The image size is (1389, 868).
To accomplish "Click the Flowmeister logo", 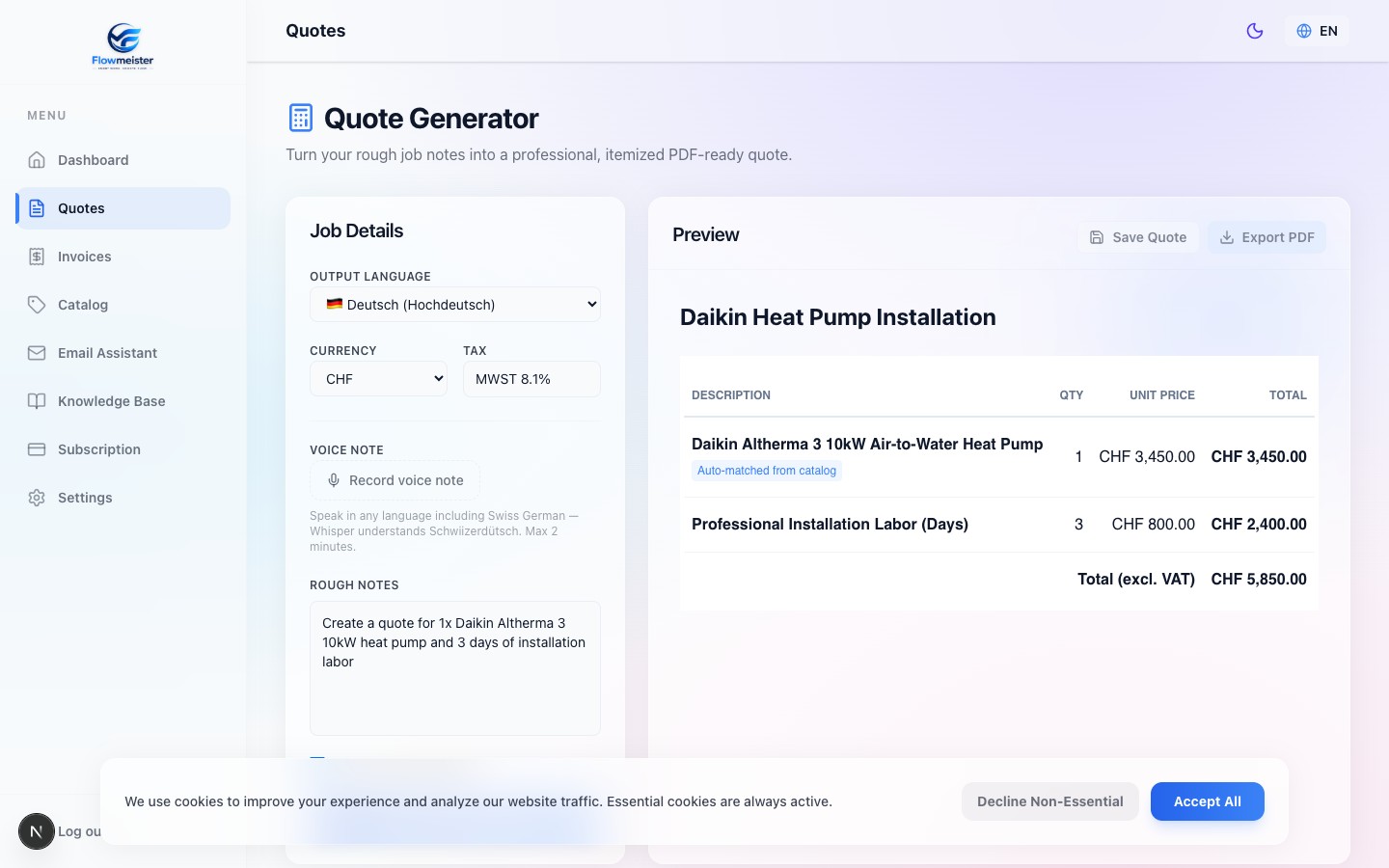I will pyautogui.click(x=123, y=45).
